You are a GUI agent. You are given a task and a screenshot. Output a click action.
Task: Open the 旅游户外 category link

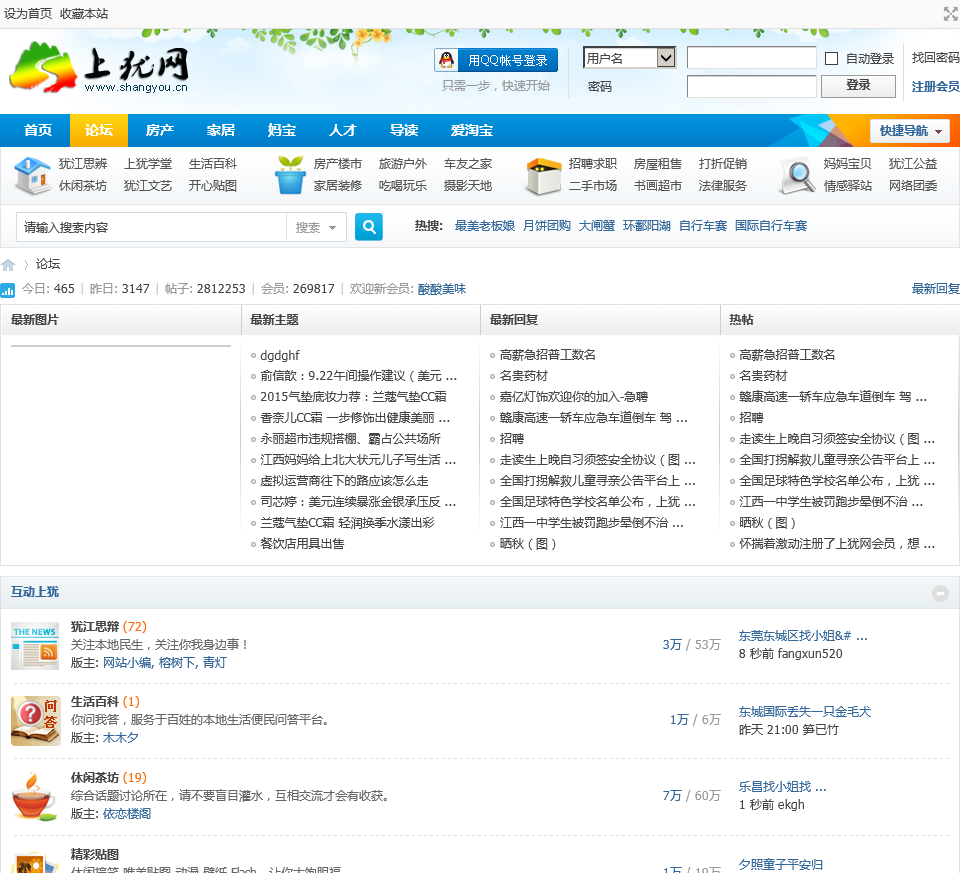[402, 164]
